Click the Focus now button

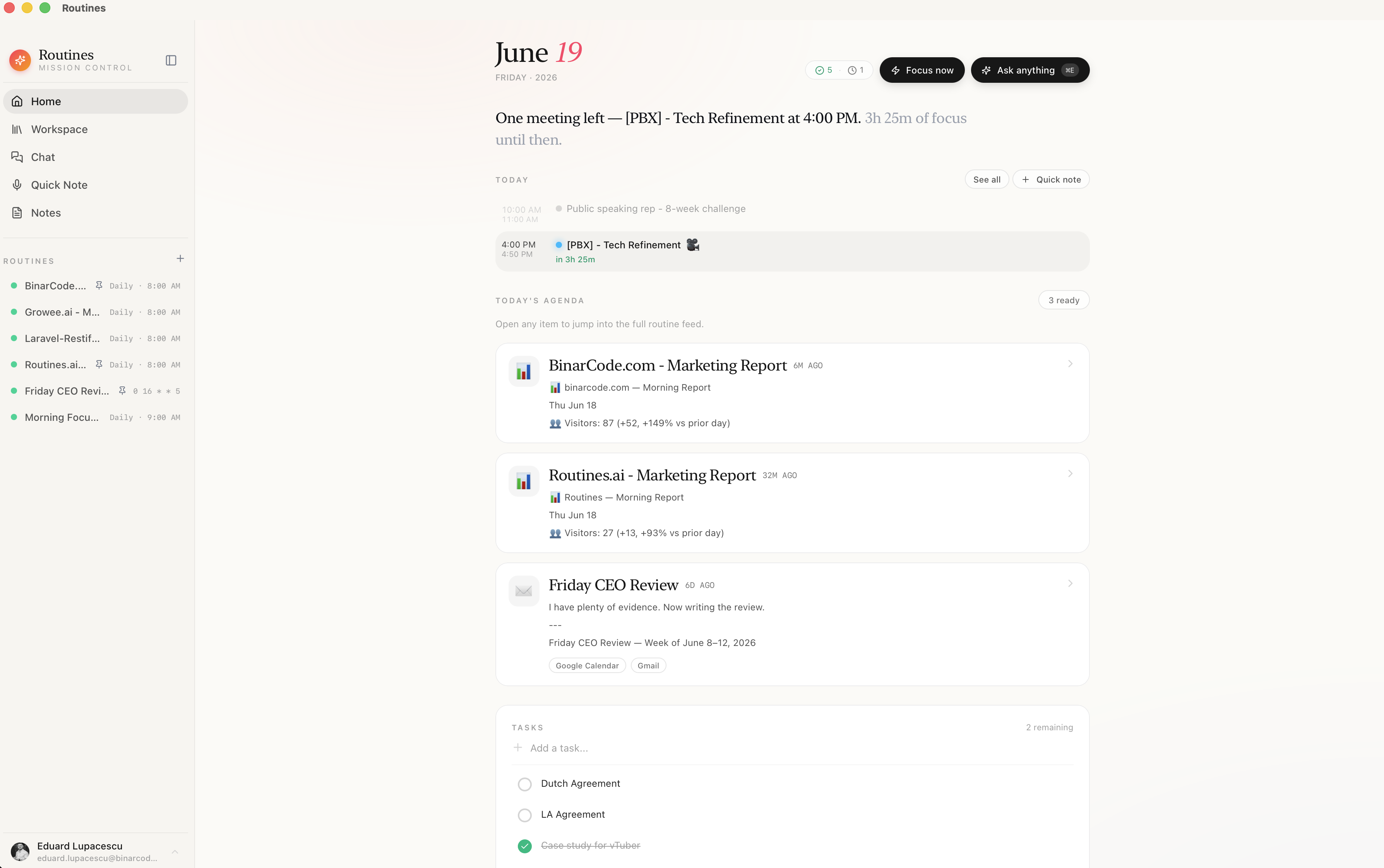tap(922, 70)
